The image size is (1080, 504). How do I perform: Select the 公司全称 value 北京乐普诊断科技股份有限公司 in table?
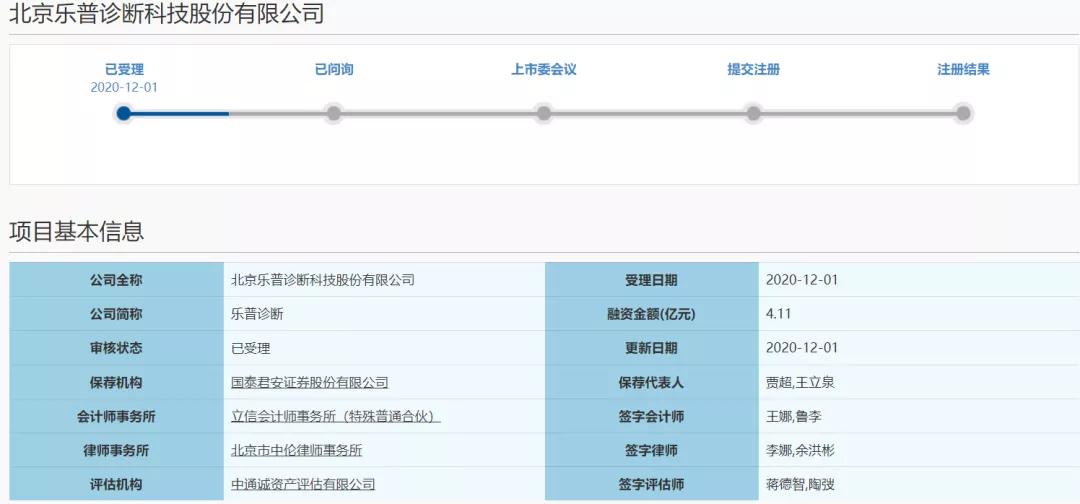coord(323,280)
